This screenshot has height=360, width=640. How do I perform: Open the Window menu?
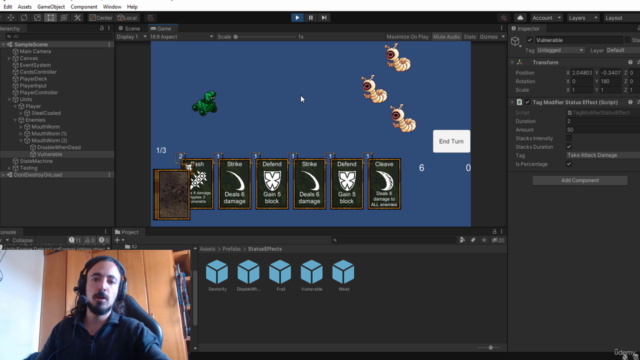[112, 7]
